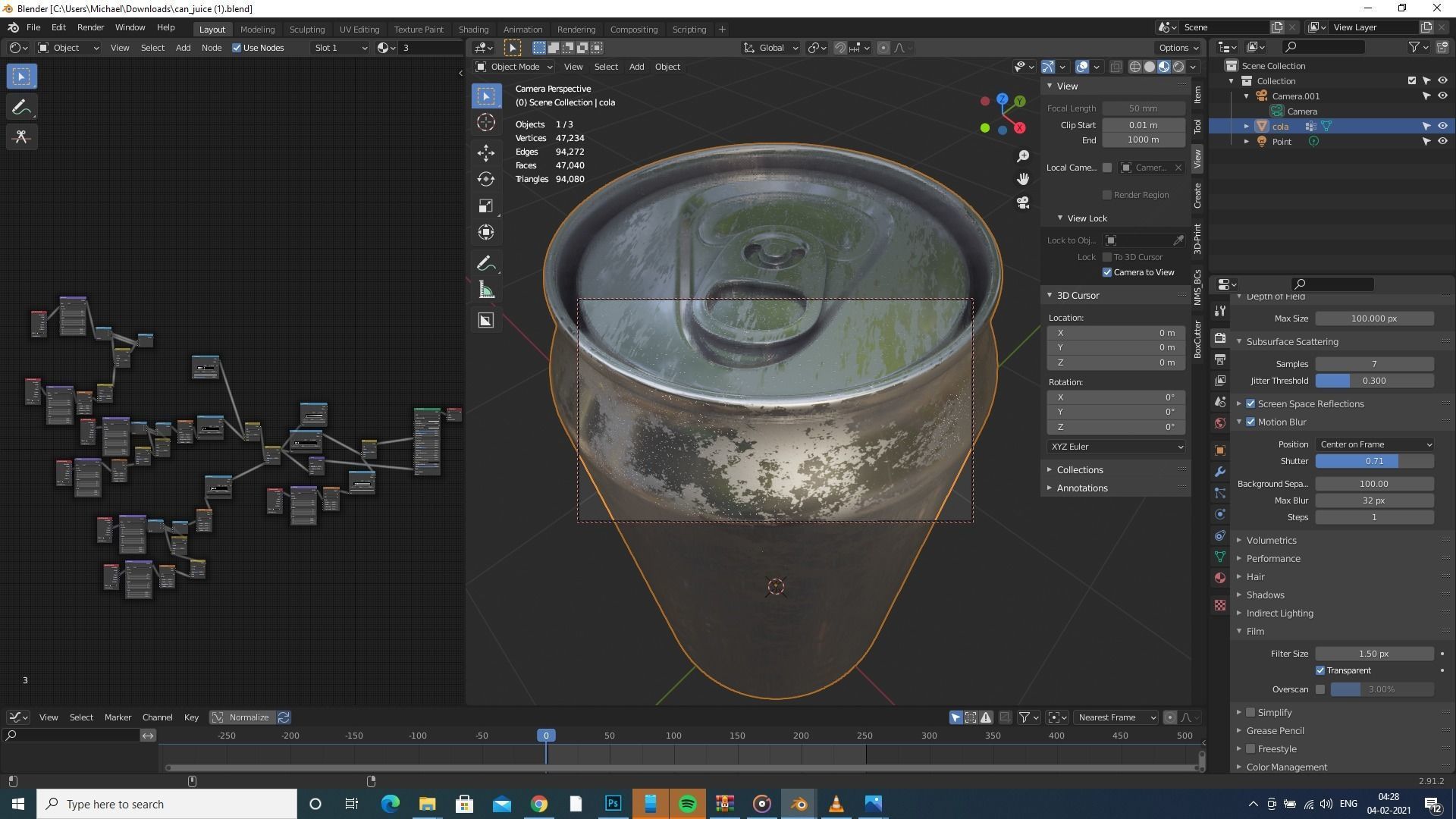Open the XYZ Euler rotation mode dropdown
The image size is (1456, 819).
(x=1116, y=447)
